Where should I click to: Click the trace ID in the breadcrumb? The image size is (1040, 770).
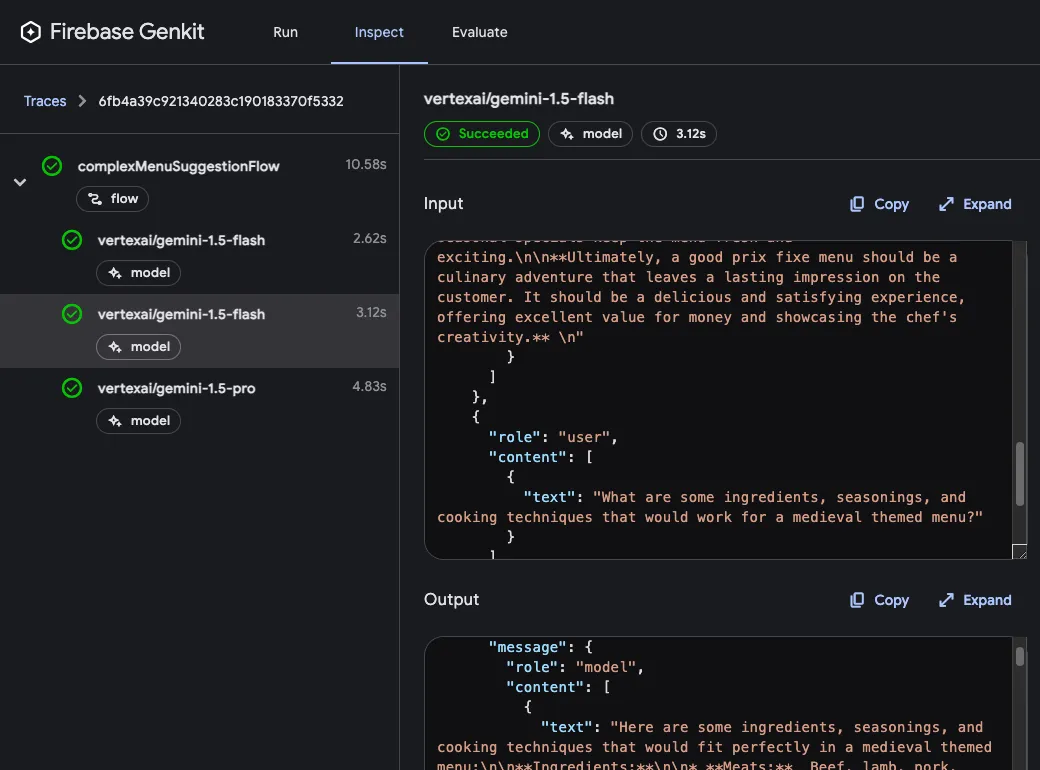220,101
